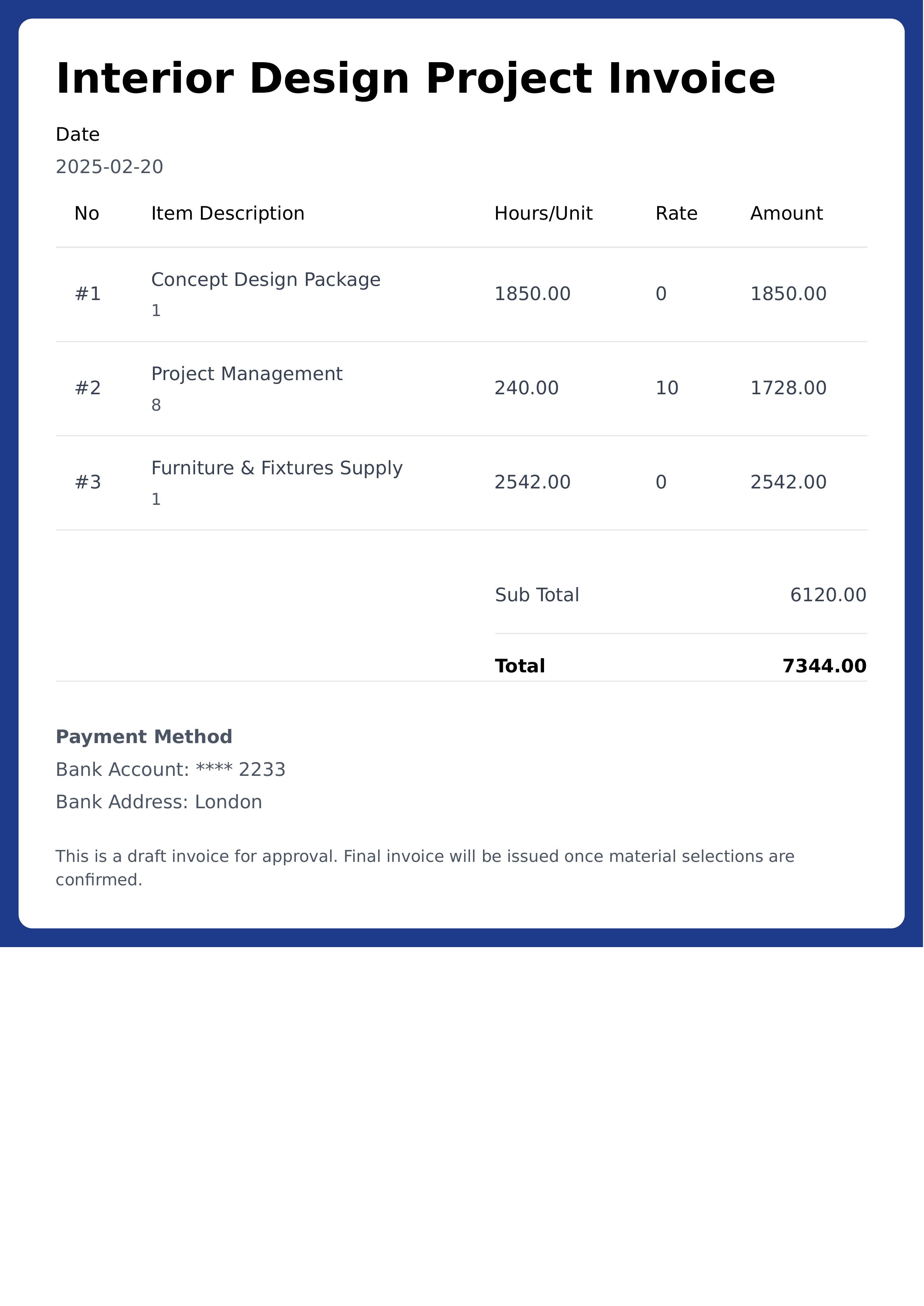The height and width of the screenshot is (1306, 924).
Task: Select the Concept Design Package item
Action: [x=266, y=280]
